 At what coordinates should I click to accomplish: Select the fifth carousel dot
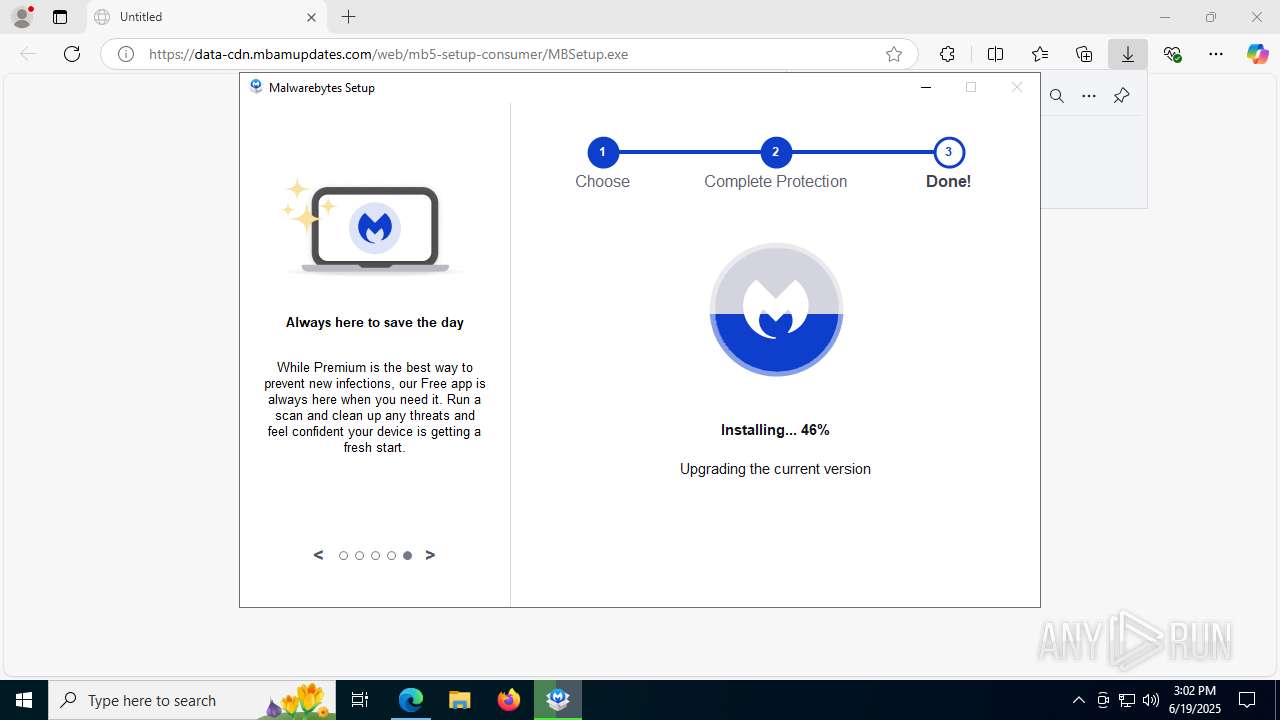click(407, 556)
